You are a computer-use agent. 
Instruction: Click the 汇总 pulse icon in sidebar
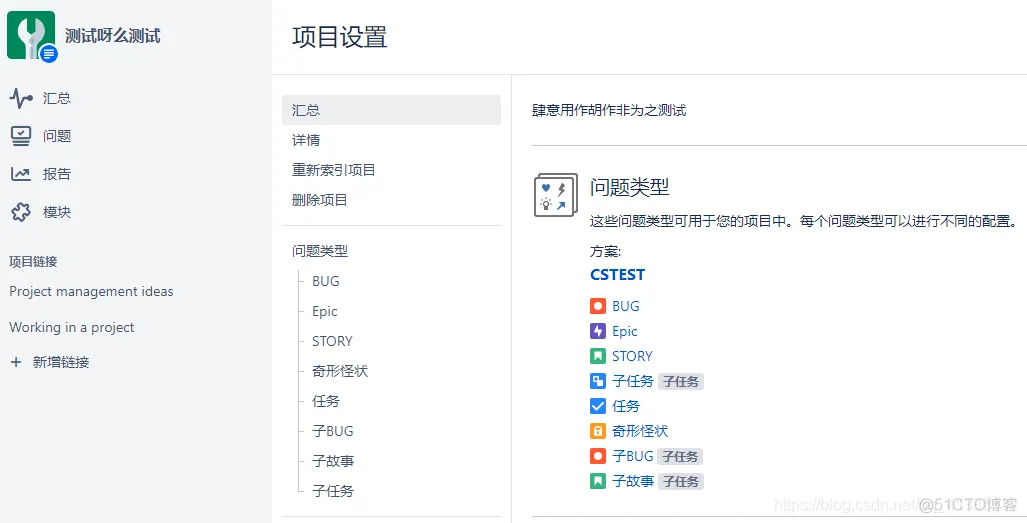pos(21,98)
